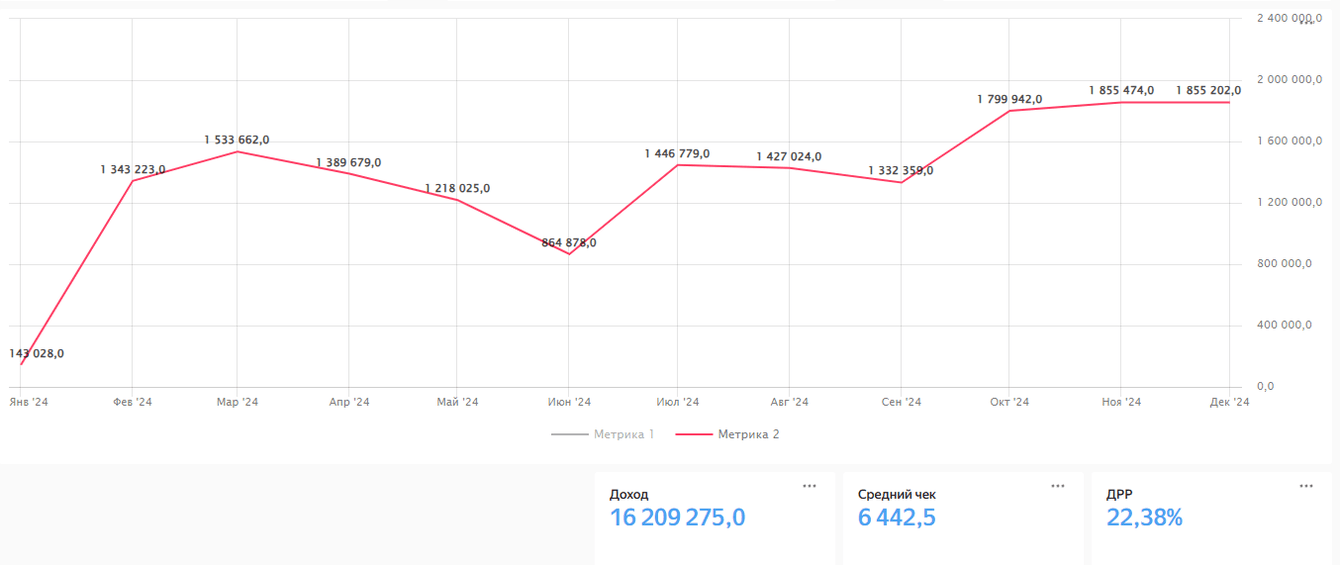Click the 0,0 y-axis value

coord(1265,386)
